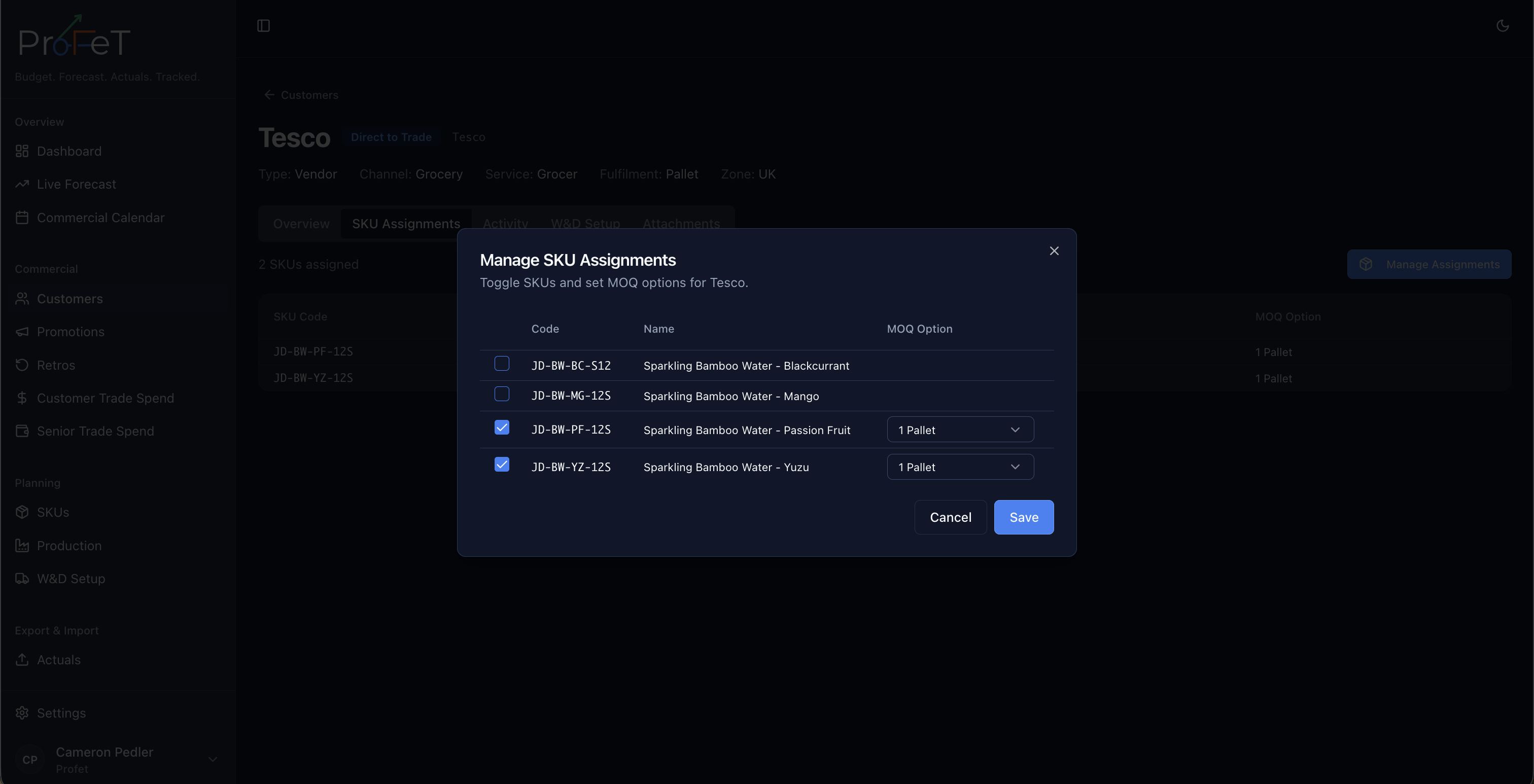Open Settings in the sidebar
Image resolution: width=1534 pixels, height=784 pixels.
[118, 712]
